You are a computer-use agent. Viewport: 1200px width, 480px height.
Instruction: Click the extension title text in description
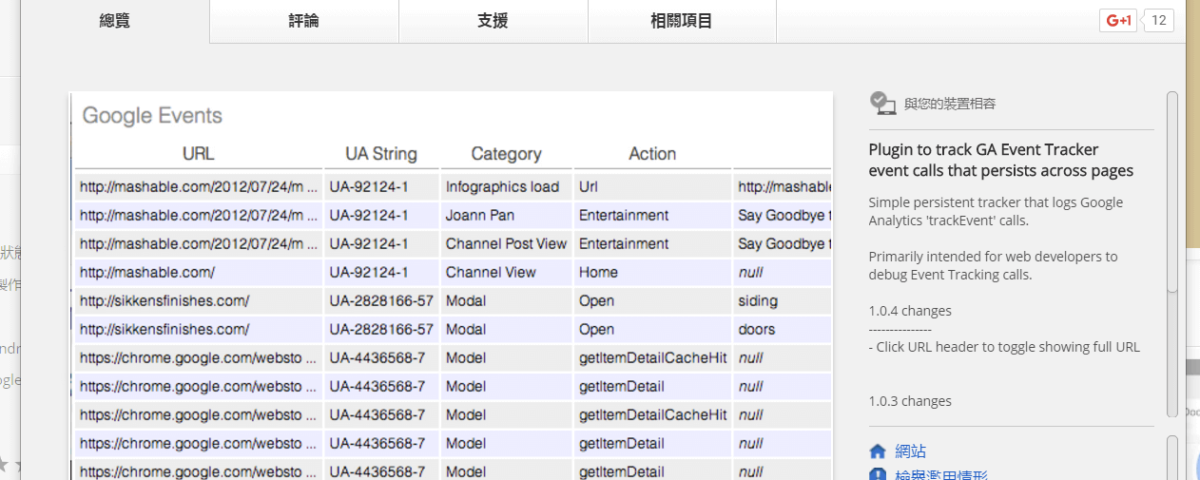click(1001, 160)
